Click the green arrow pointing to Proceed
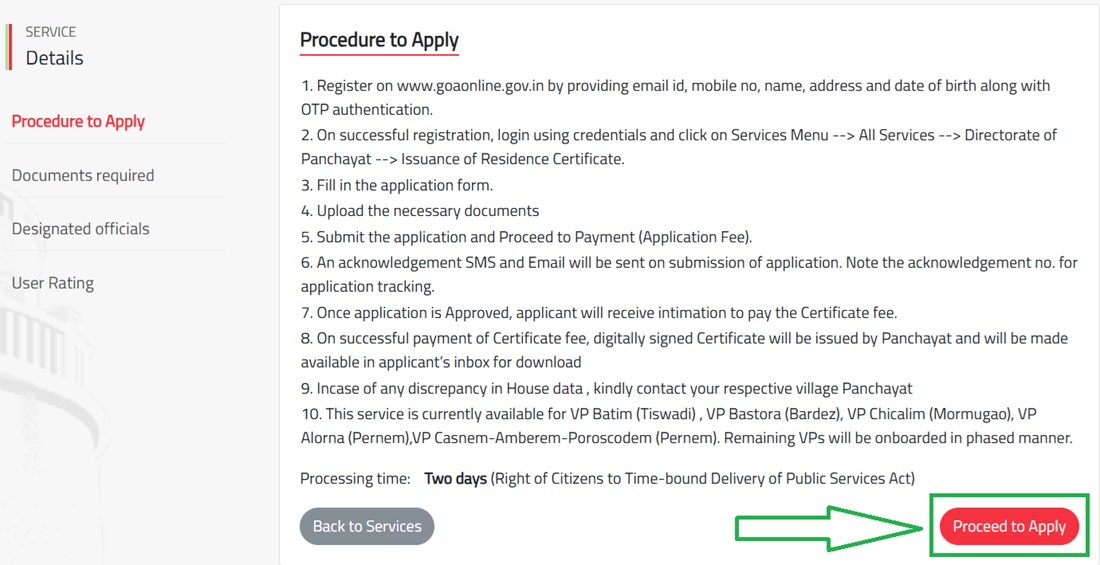This screenshot has width=1100, height=565. (828, 527)
